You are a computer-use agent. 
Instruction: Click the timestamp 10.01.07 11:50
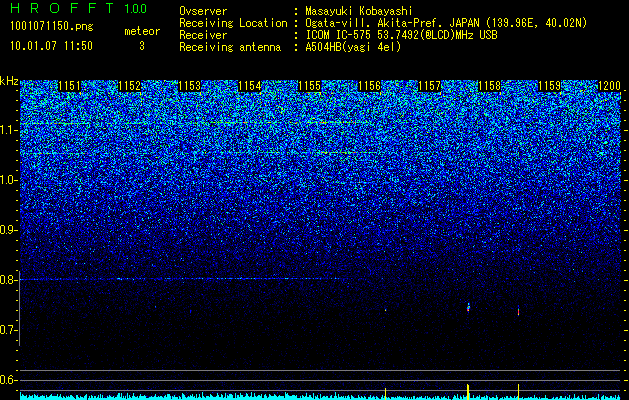[51, 46]
